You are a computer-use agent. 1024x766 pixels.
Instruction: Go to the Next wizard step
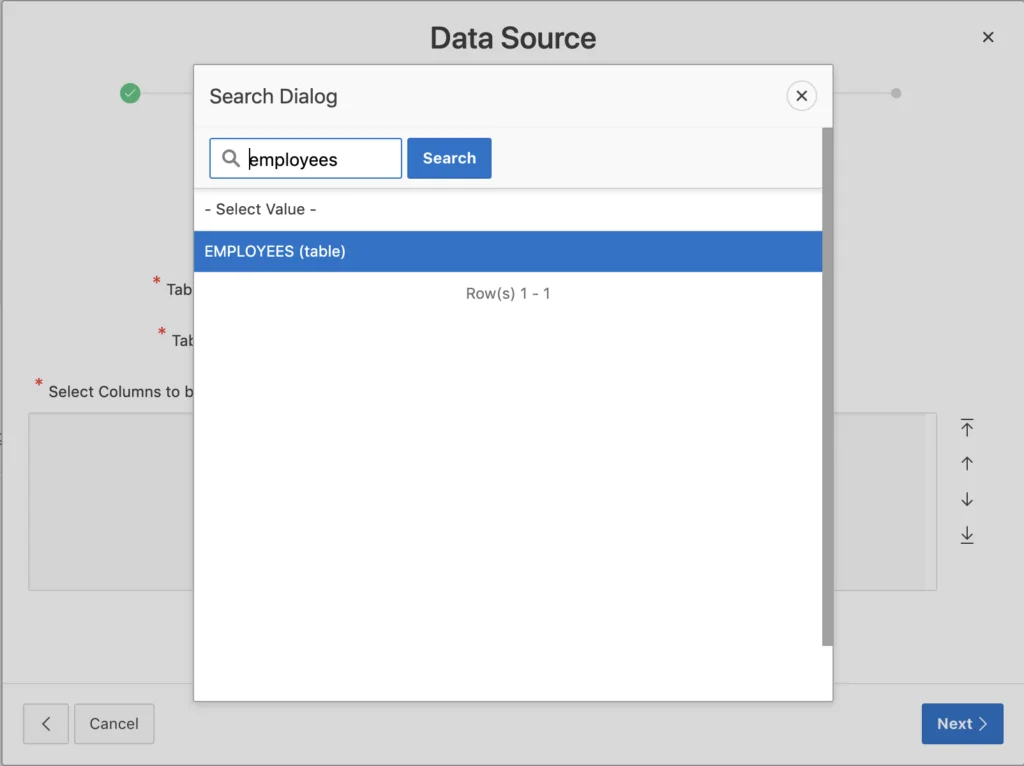[x=962, y=724]
